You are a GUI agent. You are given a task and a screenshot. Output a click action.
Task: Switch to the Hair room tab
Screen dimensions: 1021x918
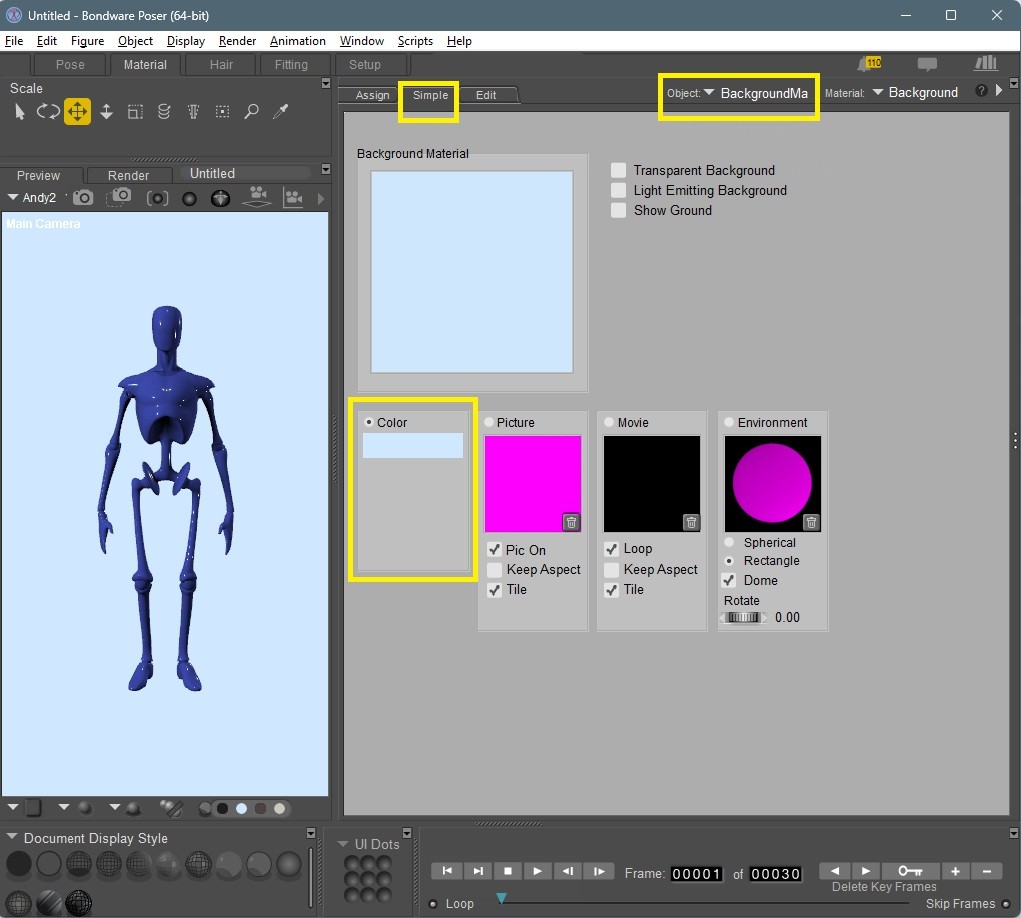point(221,65)
